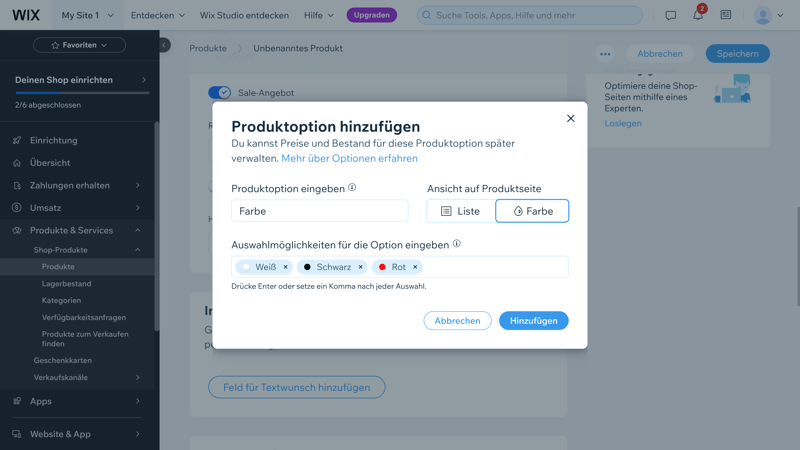Expand the Favoriten dropdown
The width and height of the screenshot is (800, 450).
click(x=79, y=45)
